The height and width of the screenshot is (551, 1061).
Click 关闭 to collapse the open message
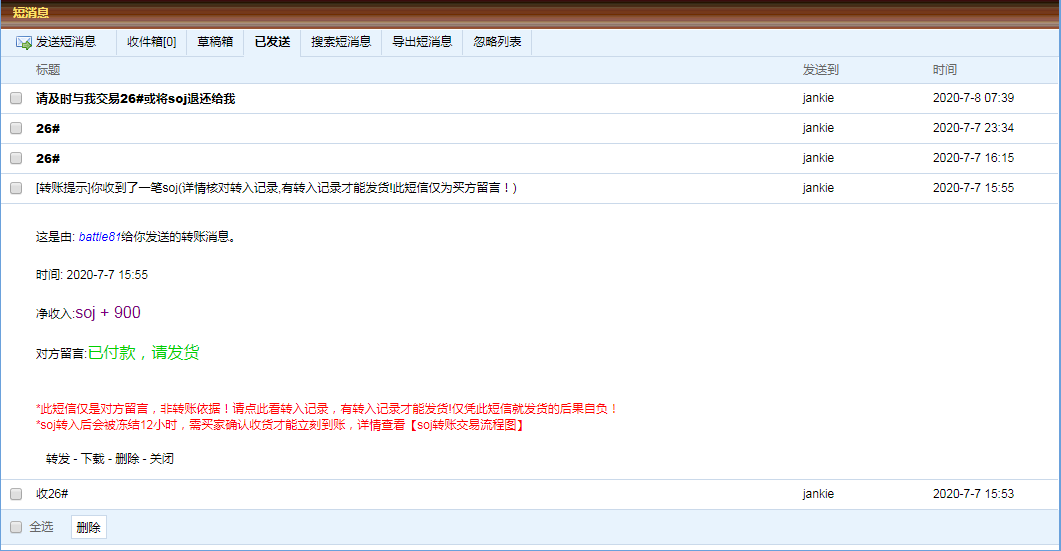click(x=162, y=459)
